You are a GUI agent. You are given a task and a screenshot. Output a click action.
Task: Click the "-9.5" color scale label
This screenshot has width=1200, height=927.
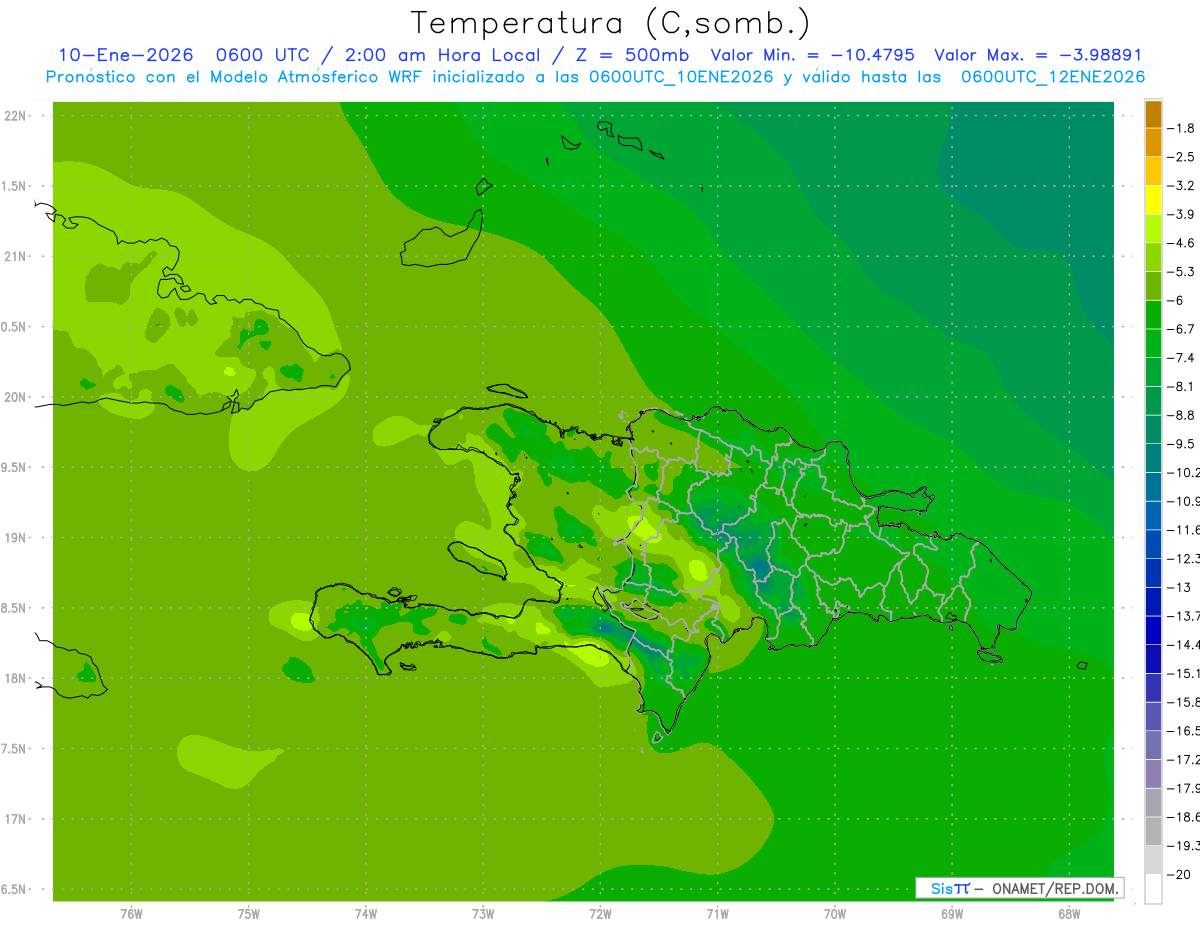pos(1183,444)
